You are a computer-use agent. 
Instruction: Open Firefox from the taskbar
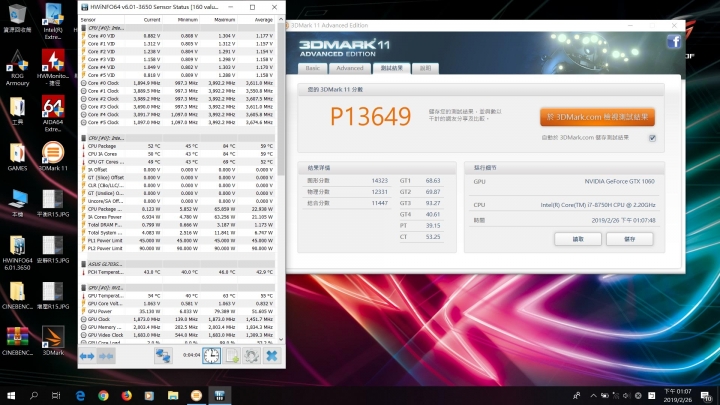point(126,395)
